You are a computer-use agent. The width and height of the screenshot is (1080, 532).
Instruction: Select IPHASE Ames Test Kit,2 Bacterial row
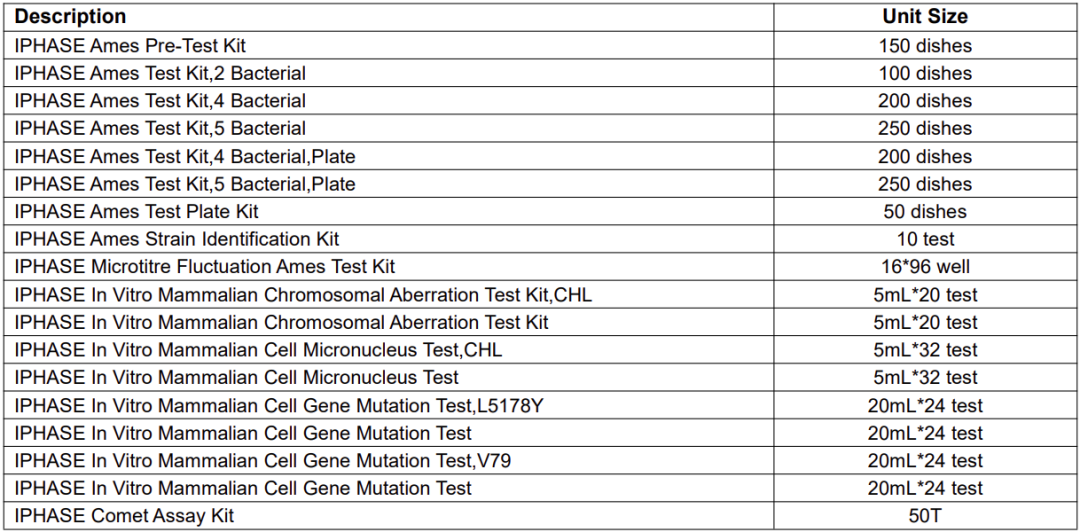point(160,73)
